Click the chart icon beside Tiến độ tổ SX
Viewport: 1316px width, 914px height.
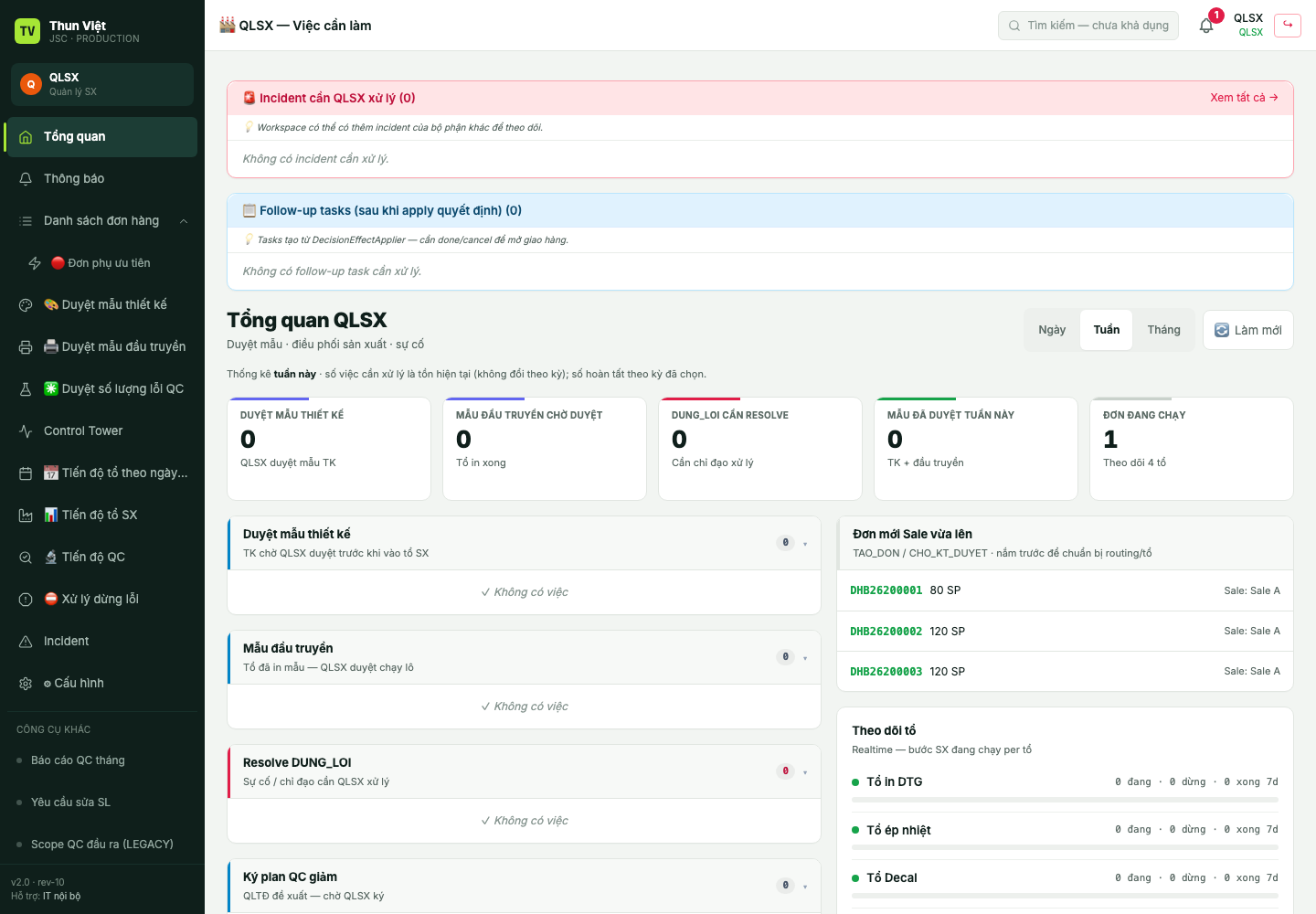pyautogui.click(x=26, y=515)
